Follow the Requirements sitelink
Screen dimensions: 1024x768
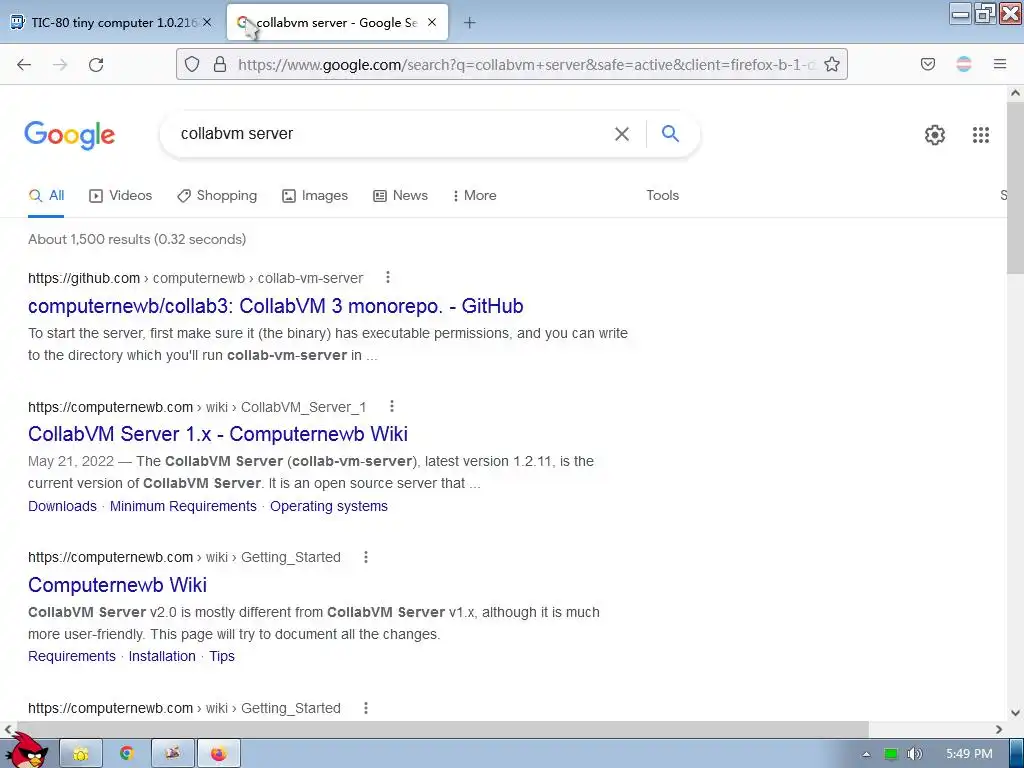pyautogui.click(x=72, y=656)
